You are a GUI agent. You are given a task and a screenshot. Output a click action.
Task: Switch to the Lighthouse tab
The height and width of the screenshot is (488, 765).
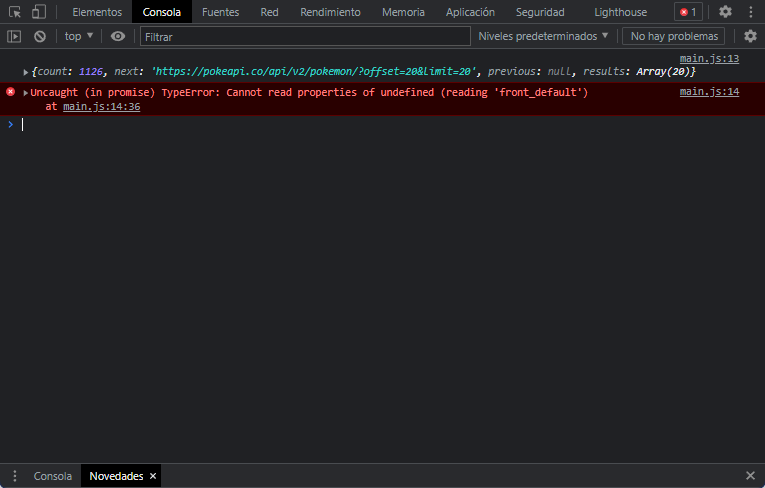pyautogui.click(x=621, y=12)
